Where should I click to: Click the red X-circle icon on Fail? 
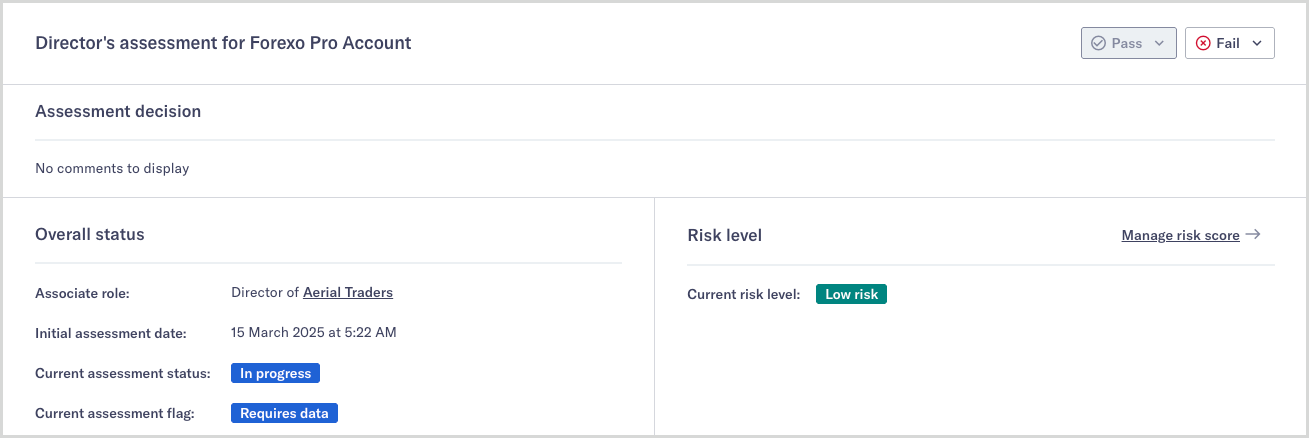tap(1202, 43)
